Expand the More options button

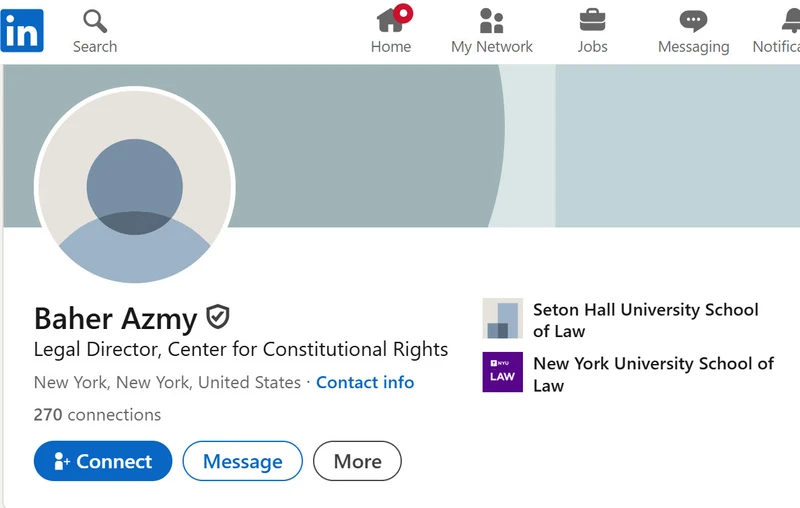pyautogui.click(x=357, y=461)
